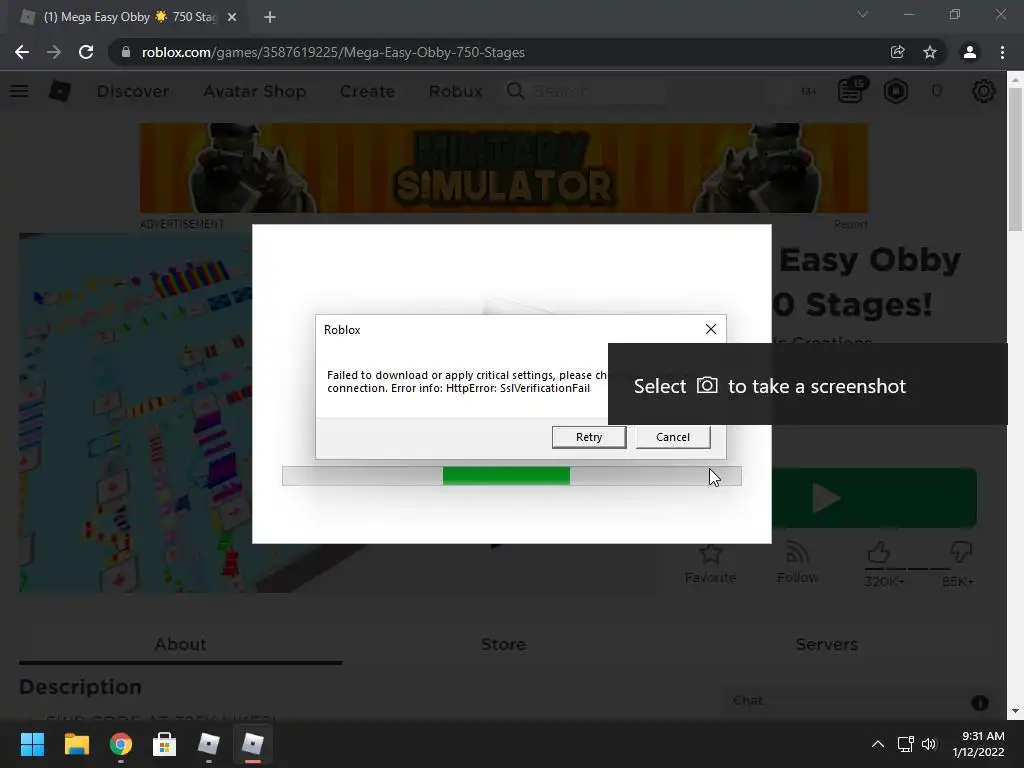1024x768 pixels.
Task: Click Cancel in the Roblox error dialog
Action: click(x=673, y=437)
